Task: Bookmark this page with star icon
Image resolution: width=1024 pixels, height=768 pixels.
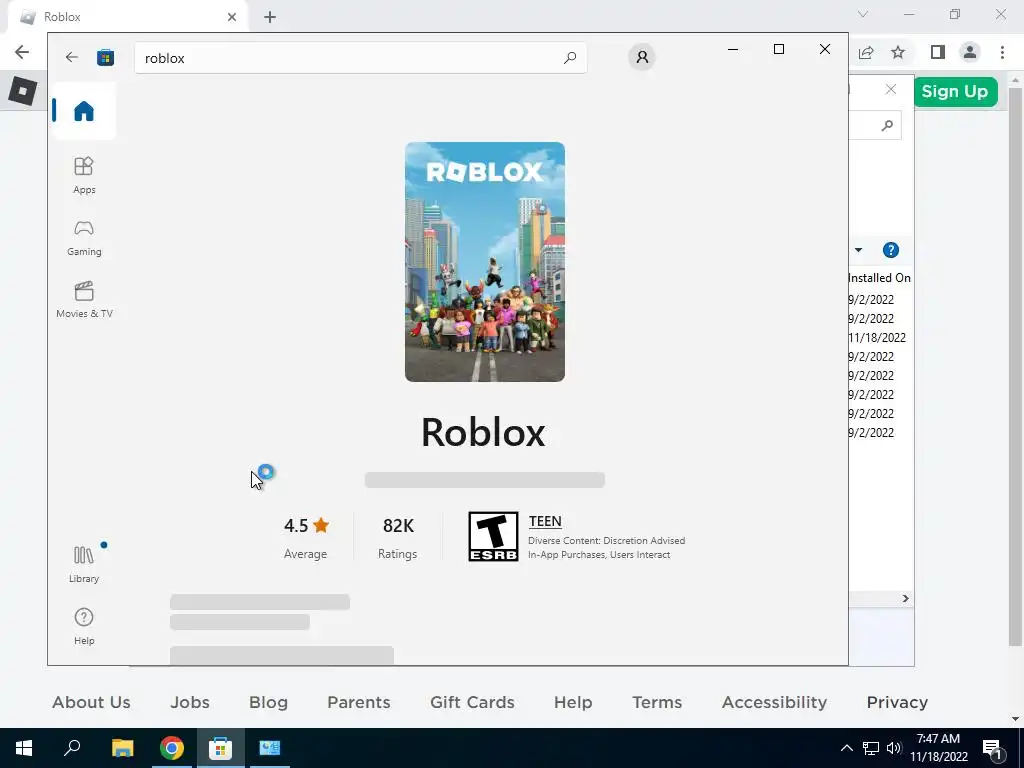Action: point(898,52)
